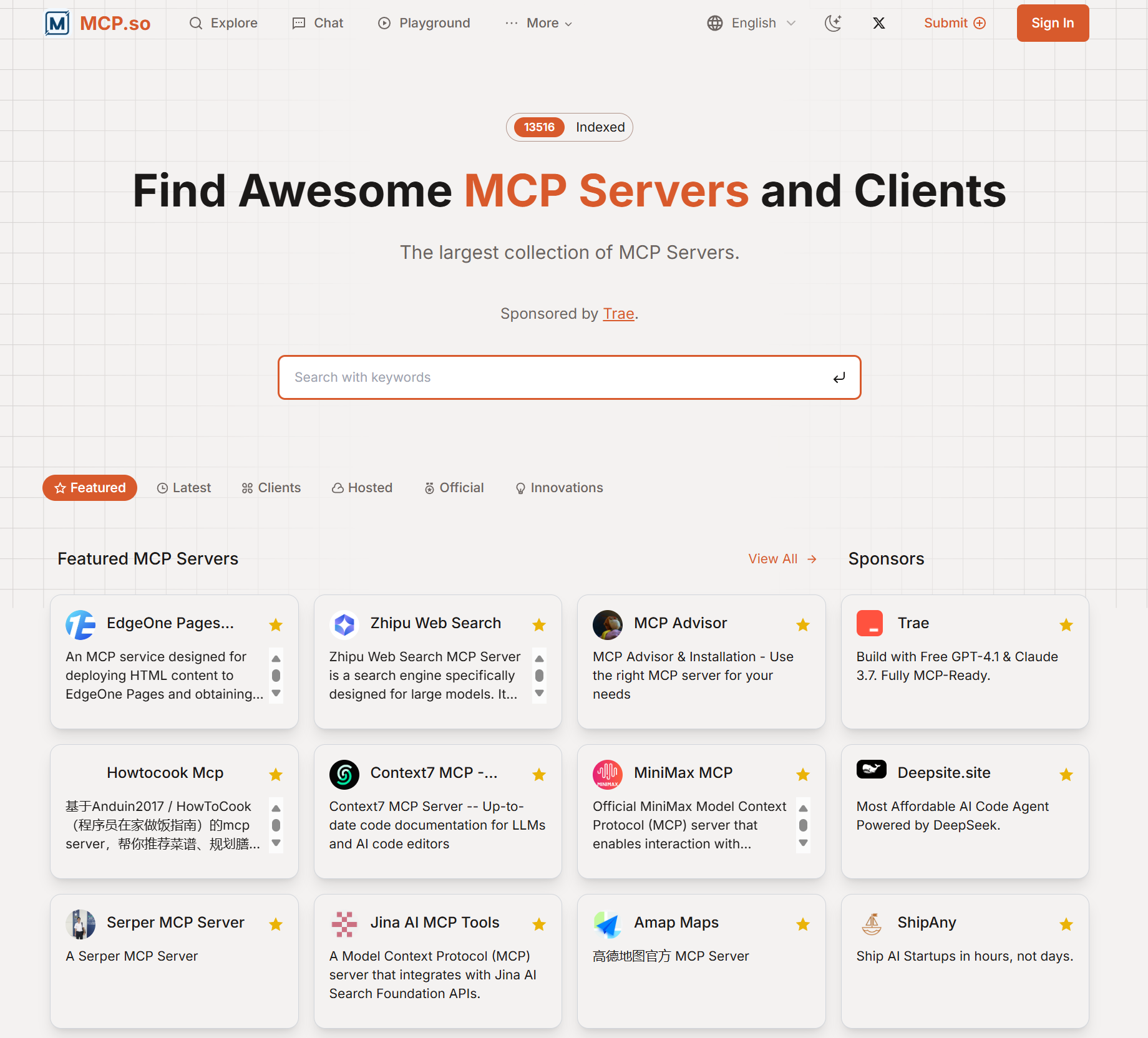
Task: Click star icon on ShipAny card
Action: point(1066,924)
